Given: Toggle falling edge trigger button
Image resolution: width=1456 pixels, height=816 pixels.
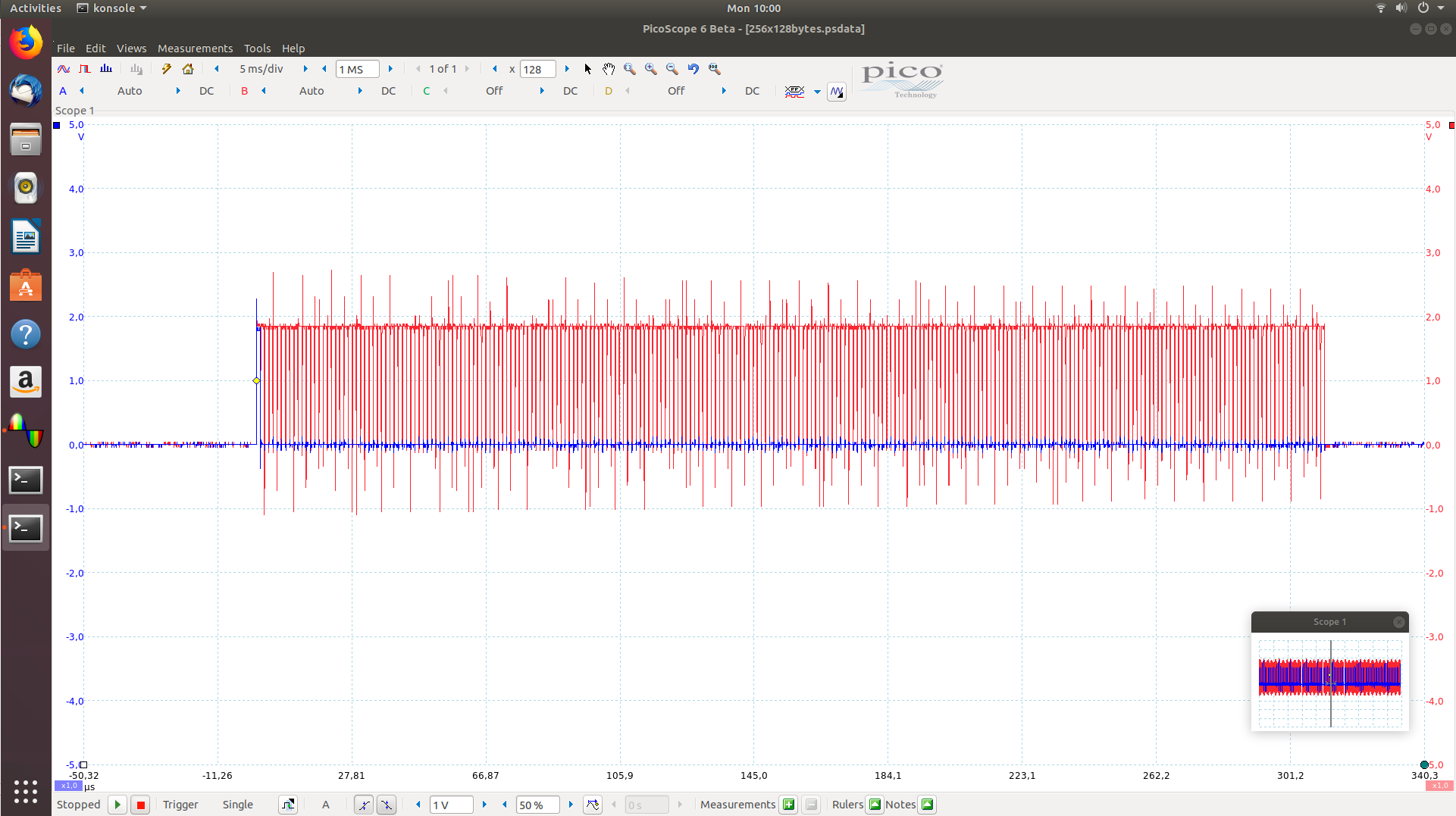Looking at the screenshot, I should click(x=387, y=805).
